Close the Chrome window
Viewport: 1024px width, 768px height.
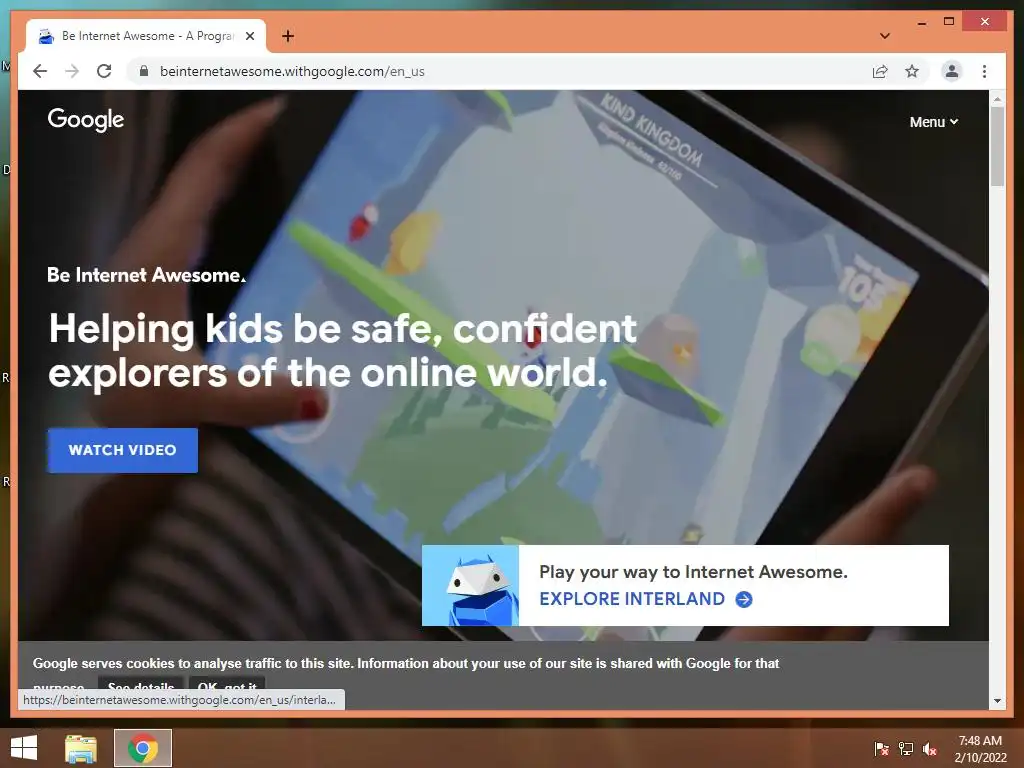985,22
